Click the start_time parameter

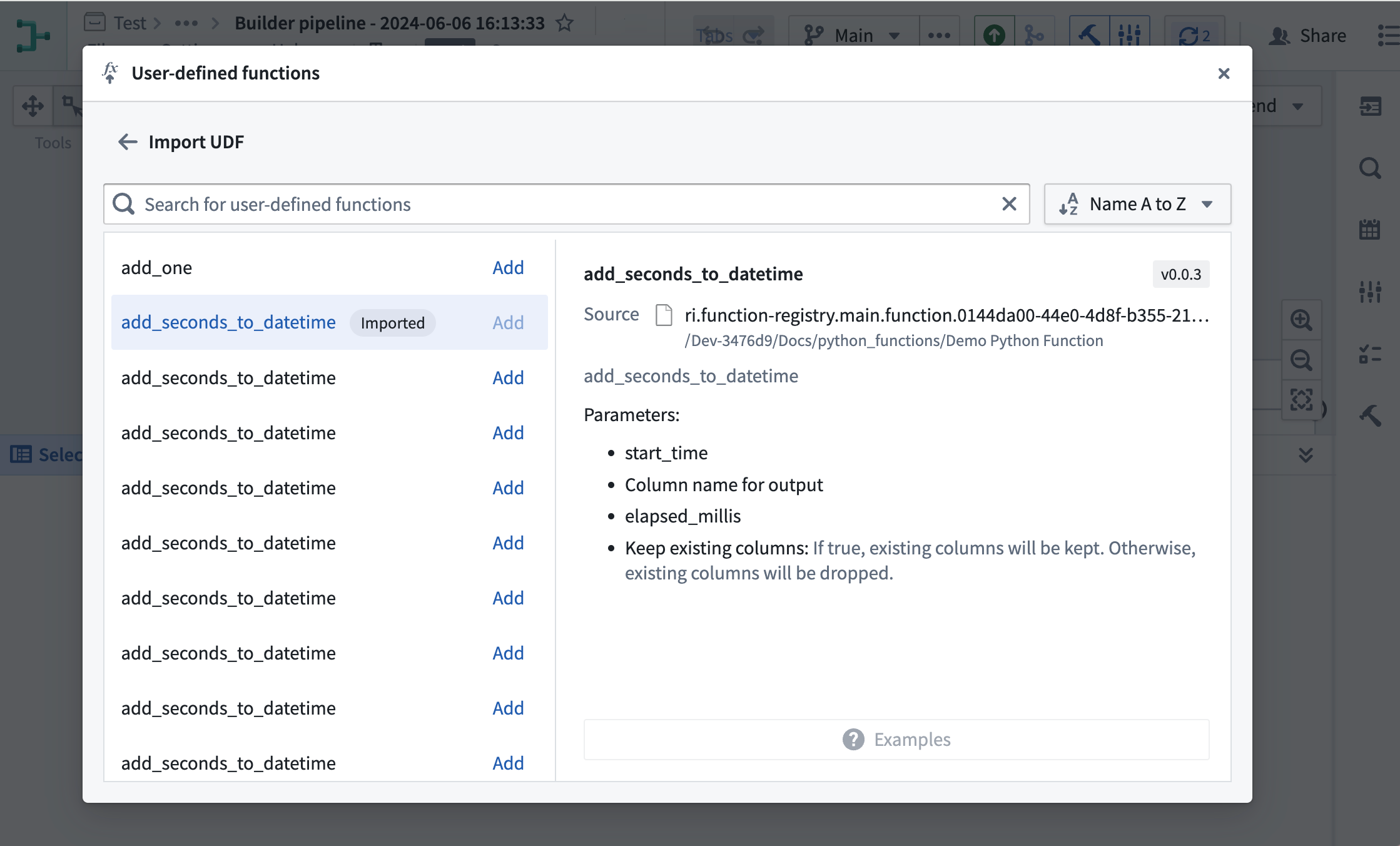coord(666,453)
